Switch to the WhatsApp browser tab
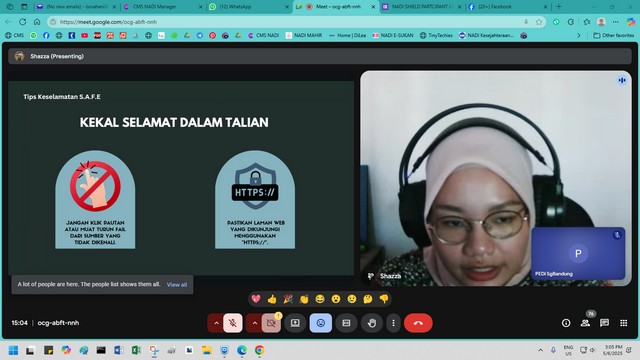Screen dimensions: 640x360 [247, 7]
